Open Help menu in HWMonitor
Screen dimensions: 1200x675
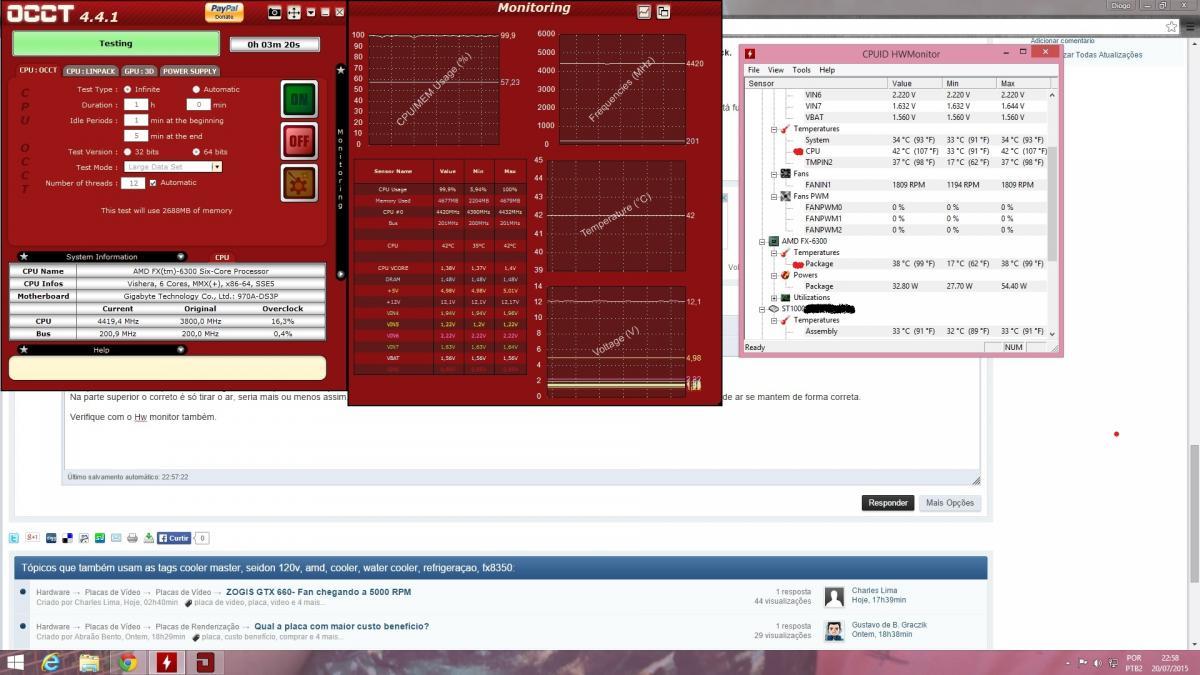827,70
